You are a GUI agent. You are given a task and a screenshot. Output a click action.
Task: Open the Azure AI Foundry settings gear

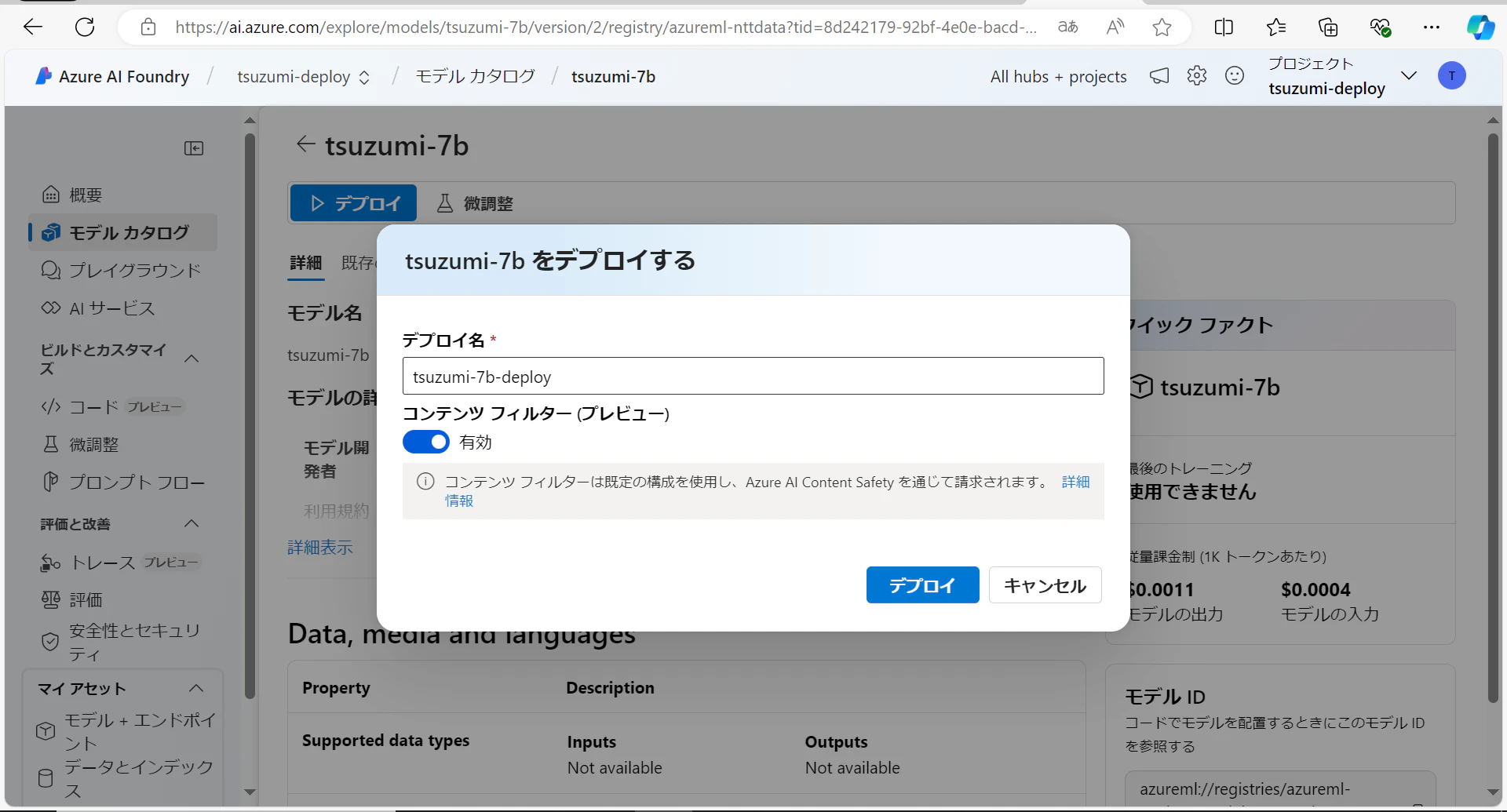(x=1196, y=75)
